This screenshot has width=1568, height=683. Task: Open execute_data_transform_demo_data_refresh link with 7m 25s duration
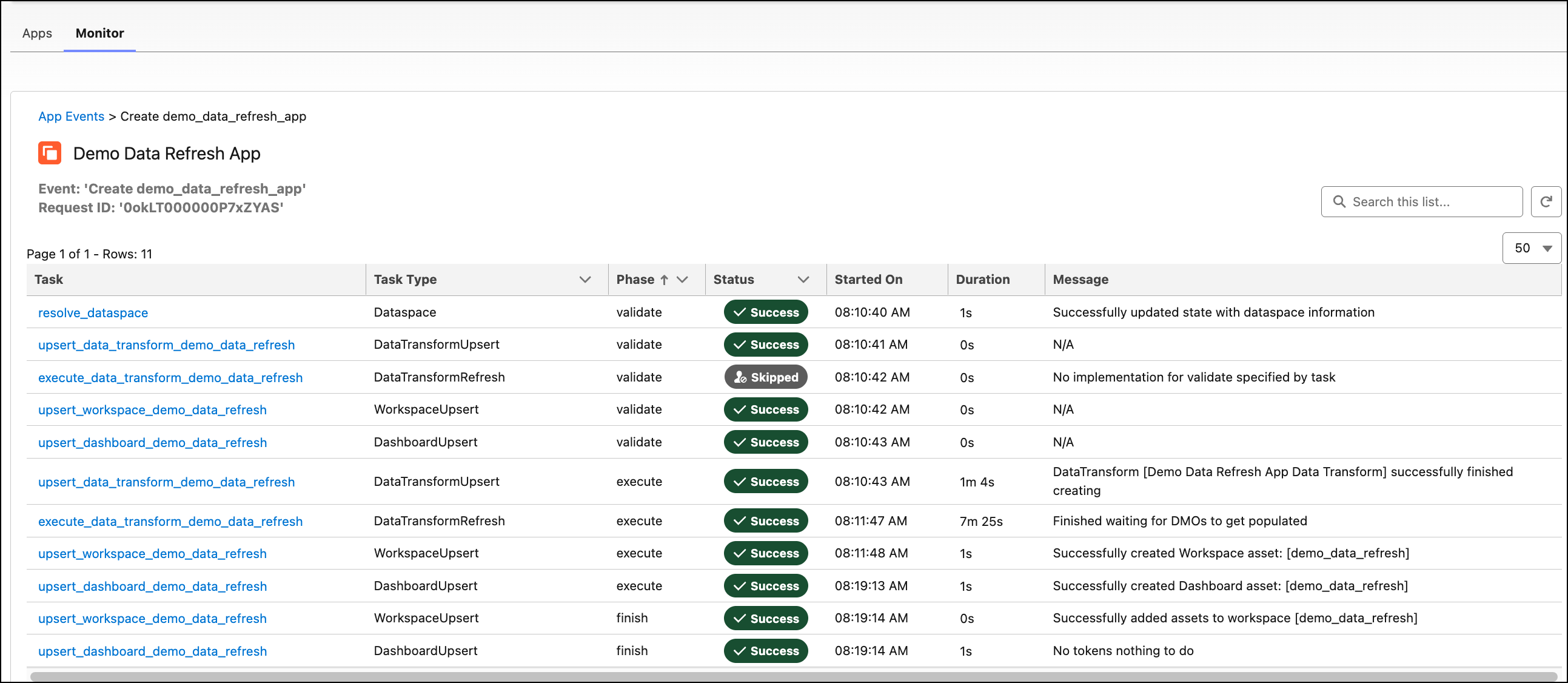tap(170, 521)
